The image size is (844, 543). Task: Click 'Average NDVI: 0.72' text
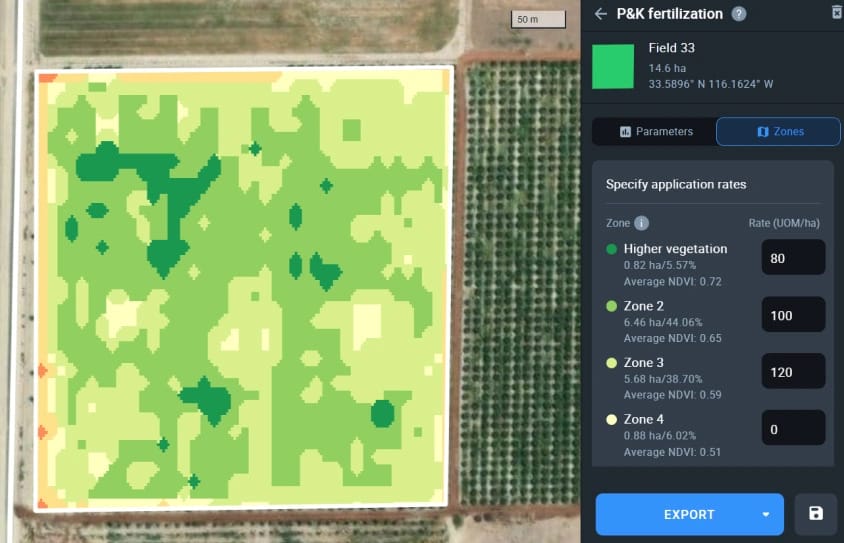(x=672, y=282)
